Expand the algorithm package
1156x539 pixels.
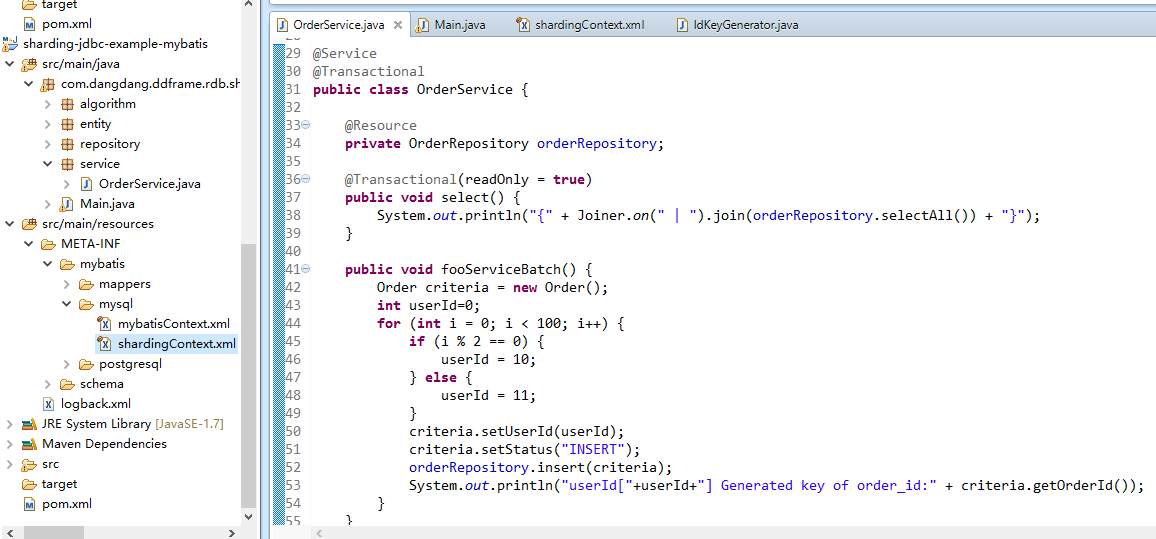(48, 104)
